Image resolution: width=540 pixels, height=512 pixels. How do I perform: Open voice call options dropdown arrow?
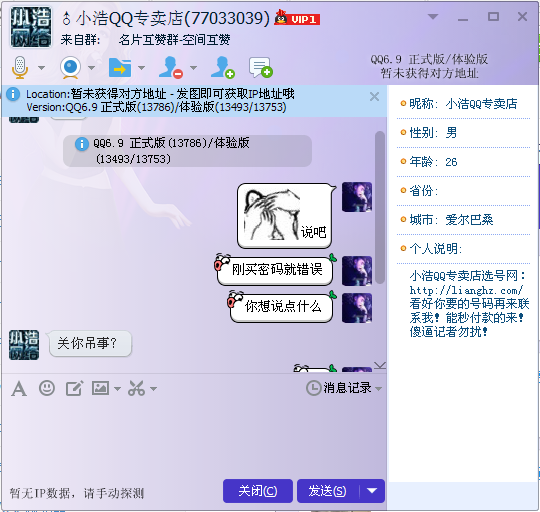pos(41,67)
